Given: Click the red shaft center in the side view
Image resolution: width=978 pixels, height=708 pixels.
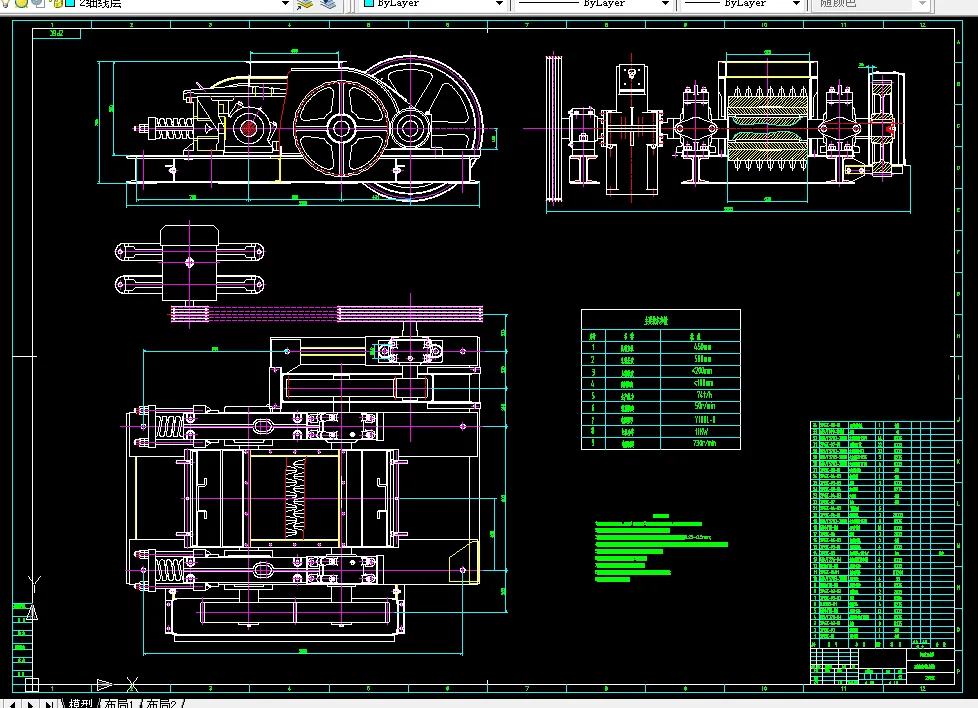Looking at the screenshot, I should click(249, 129).
